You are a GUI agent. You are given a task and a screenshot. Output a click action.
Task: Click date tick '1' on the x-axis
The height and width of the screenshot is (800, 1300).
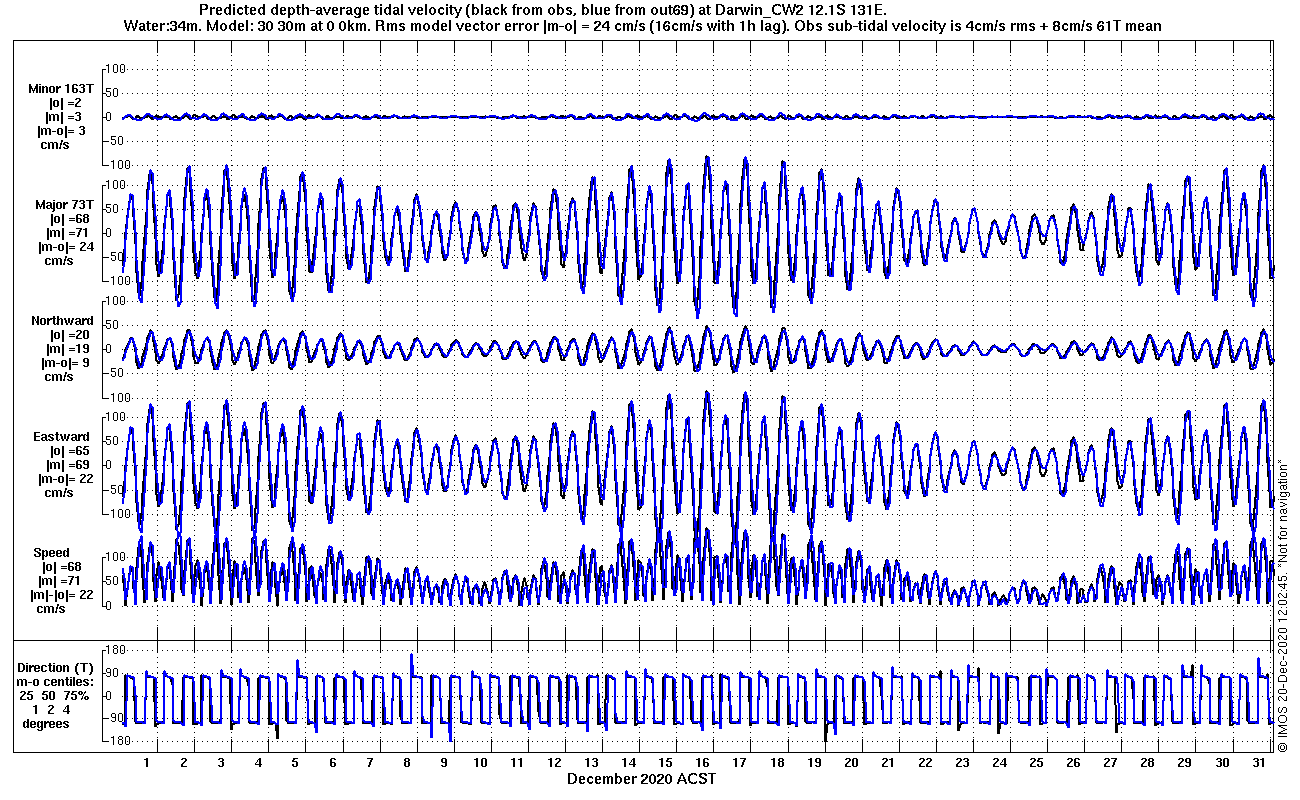click(147, 763)
